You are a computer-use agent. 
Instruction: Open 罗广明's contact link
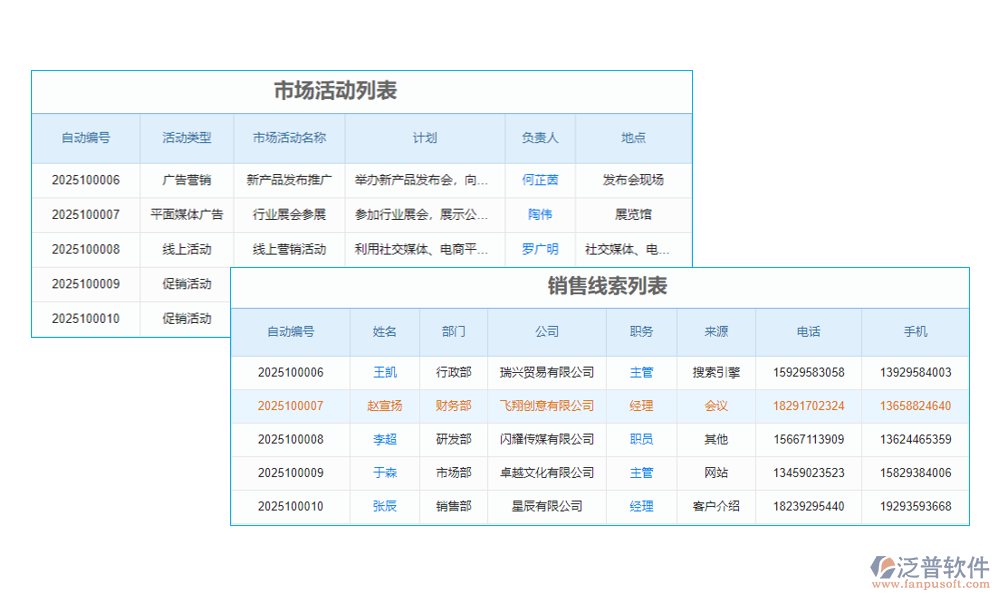click(x=540, y=249)
